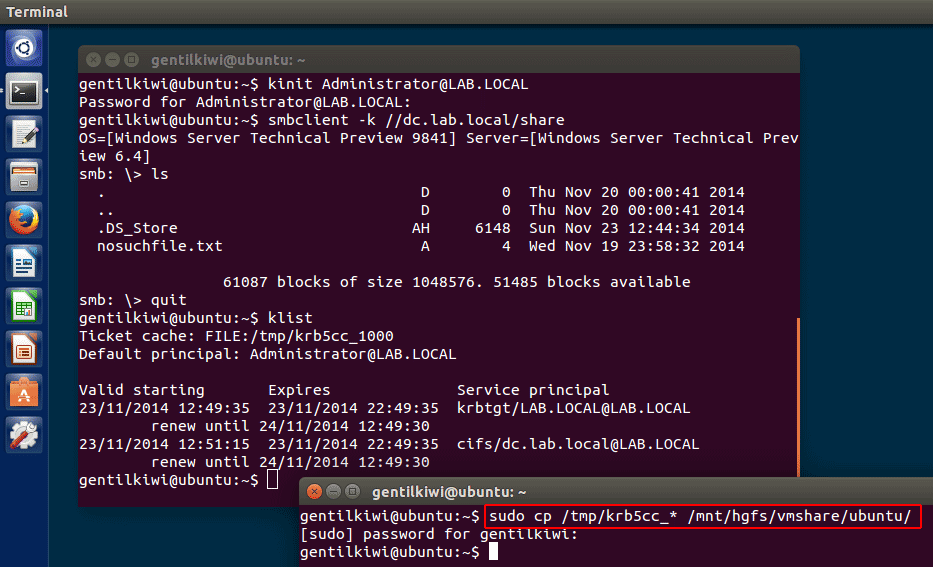Click 'cifs/dc.lab.local@LAB.LOCAL' service principal
The height and width of the screenshot is (567, 933).
[x=578, y=444]
